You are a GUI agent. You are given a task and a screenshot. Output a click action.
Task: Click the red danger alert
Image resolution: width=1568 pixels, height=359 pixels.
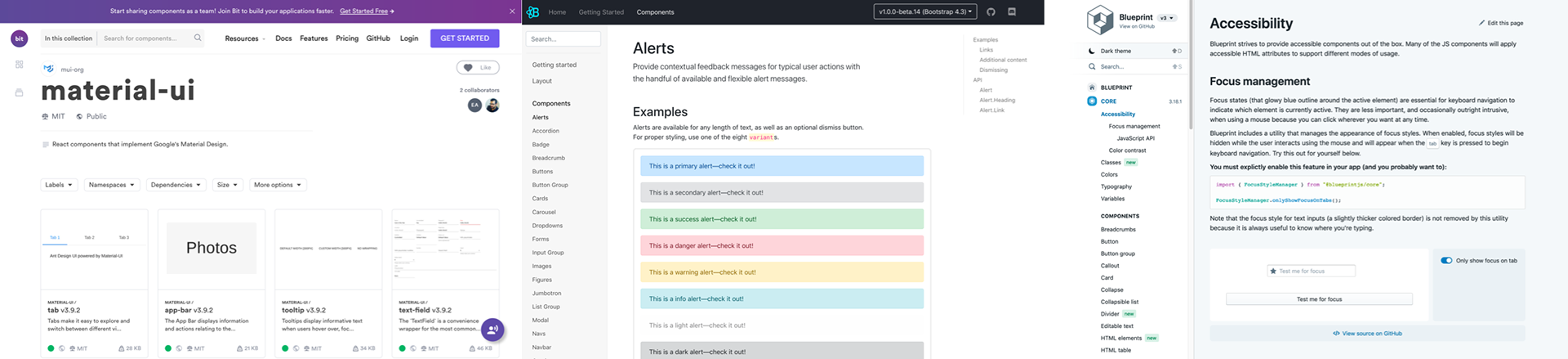coord(782,245)
